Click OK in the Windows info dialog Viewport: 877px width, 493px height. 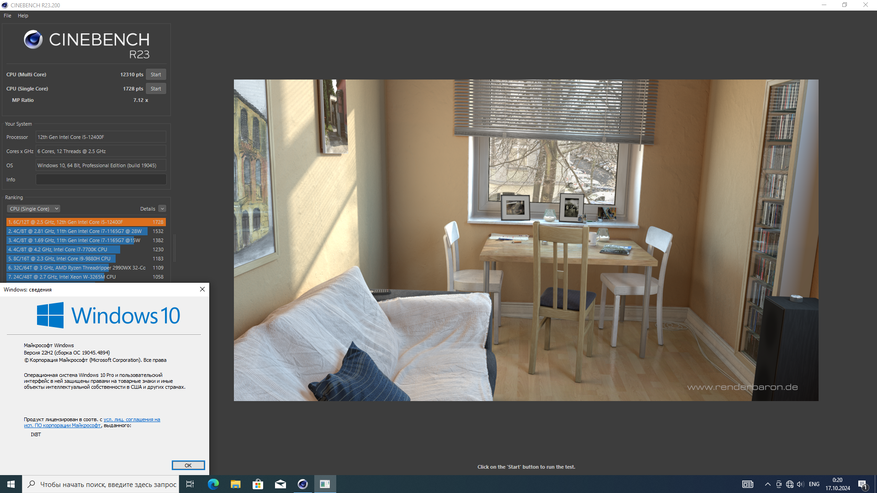188,465
